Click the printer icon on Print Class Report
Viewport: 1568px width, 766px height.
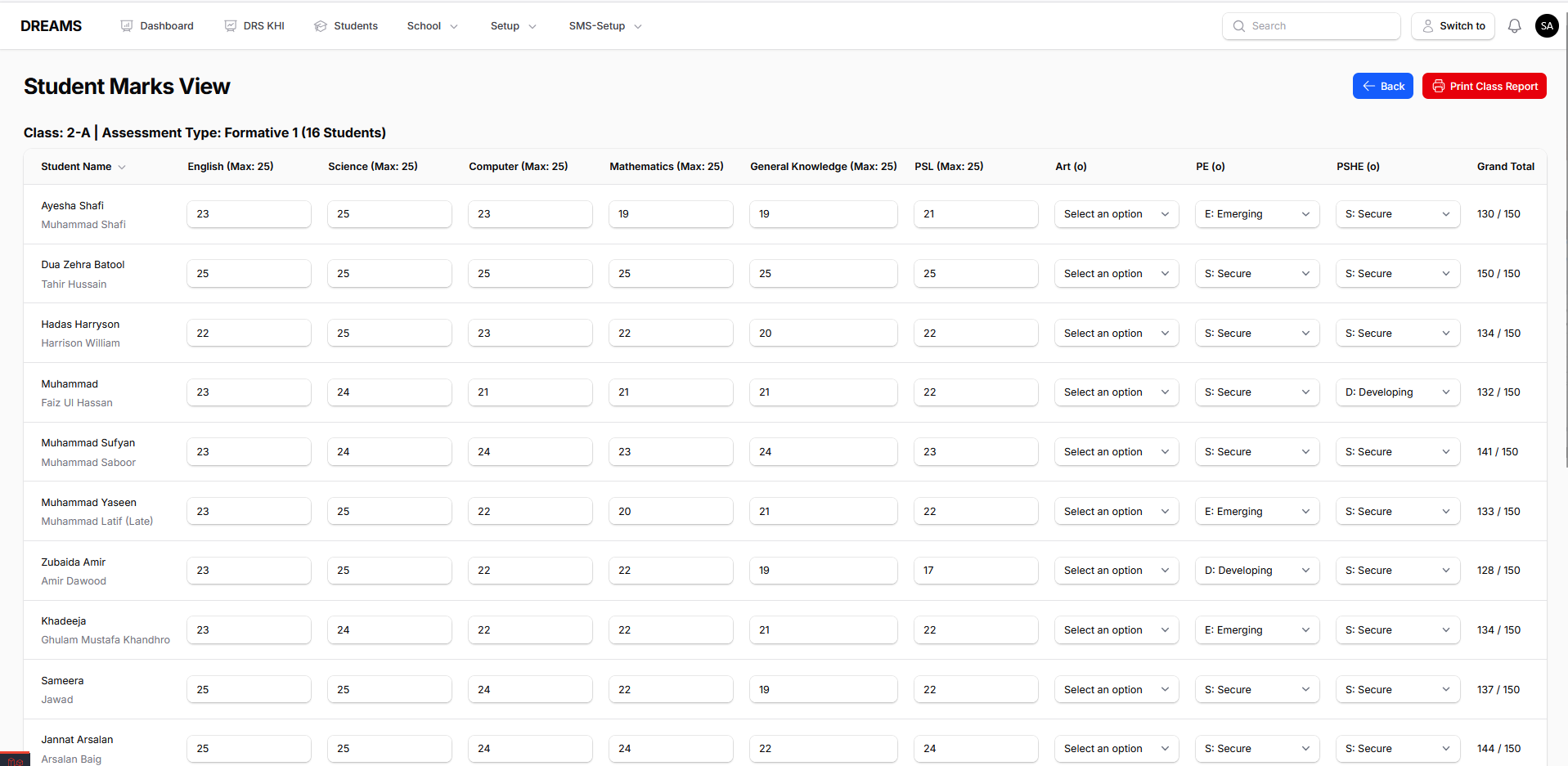pos(1438,87)
